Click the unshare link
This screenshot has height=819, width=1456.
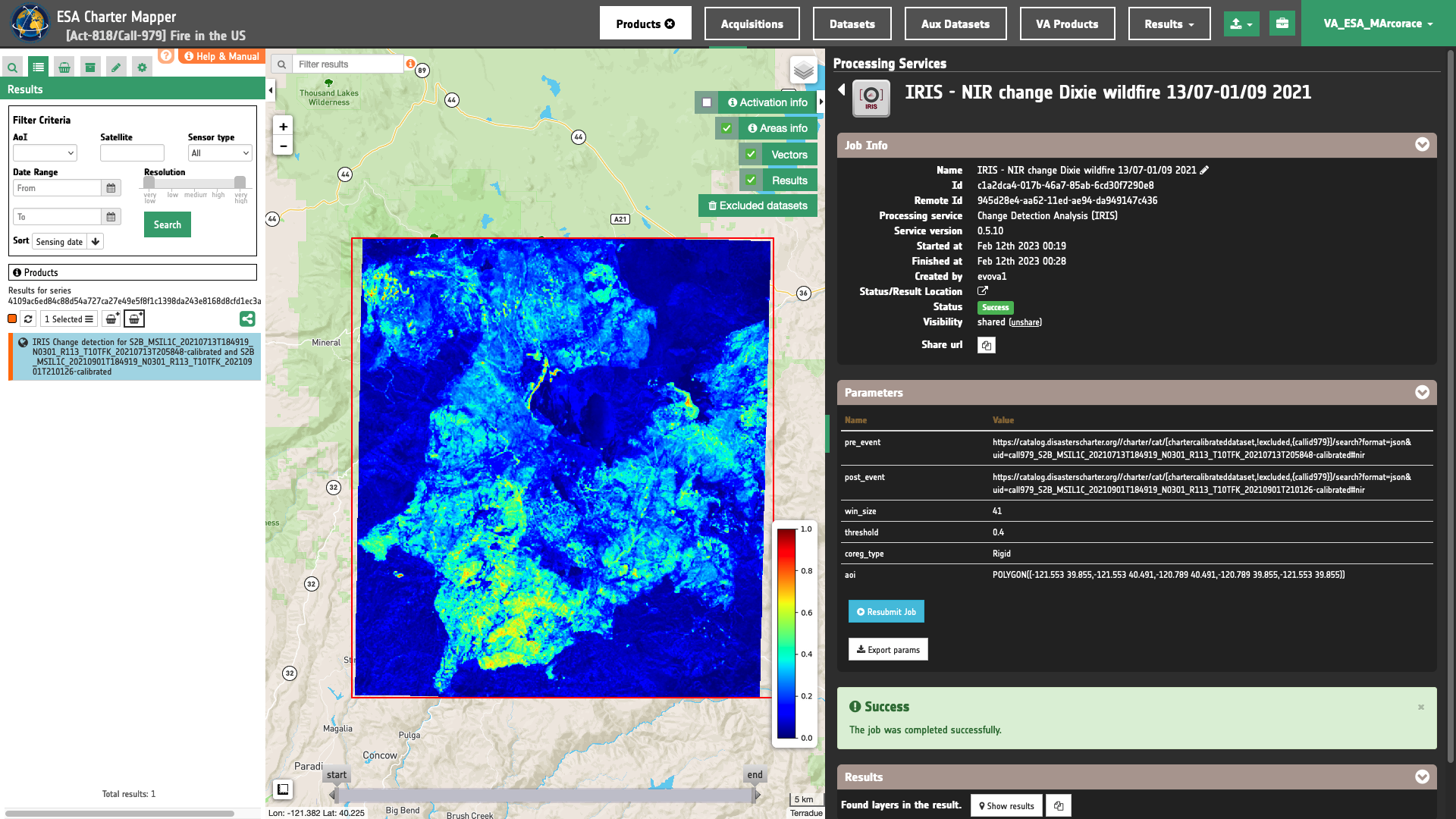(x=1025, y=322)
